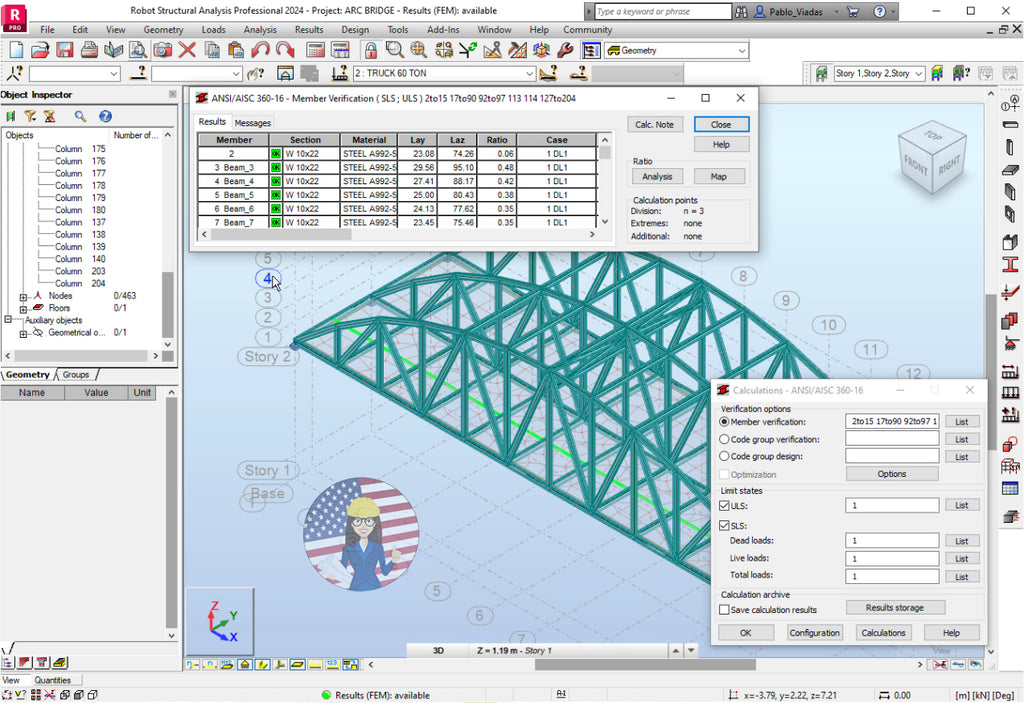Click the Print icon in toolbar
The width and height of the screenshot is (1024, 703).
pyautogui.click(x=89, y=50)
